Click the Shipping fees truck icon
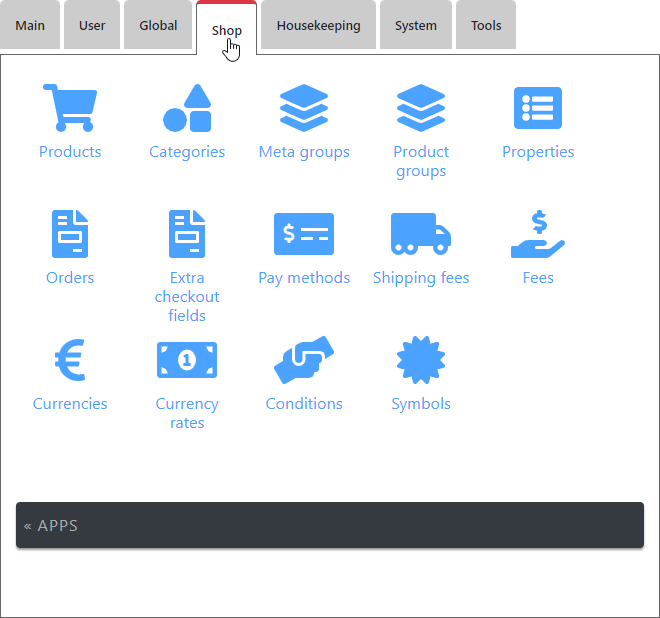The width and height of the screenshot is (660, 618). coord(421,234)
